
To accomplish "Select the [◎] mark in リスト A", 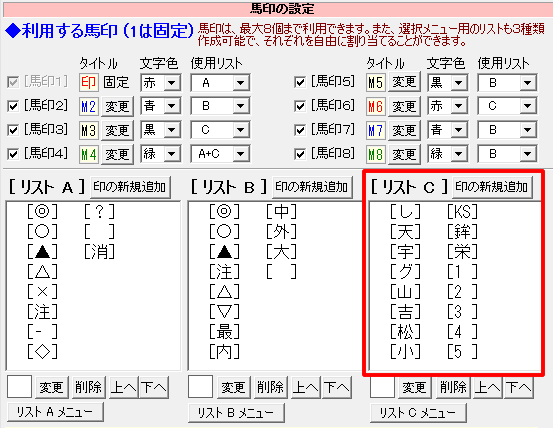I will [42, 212].
